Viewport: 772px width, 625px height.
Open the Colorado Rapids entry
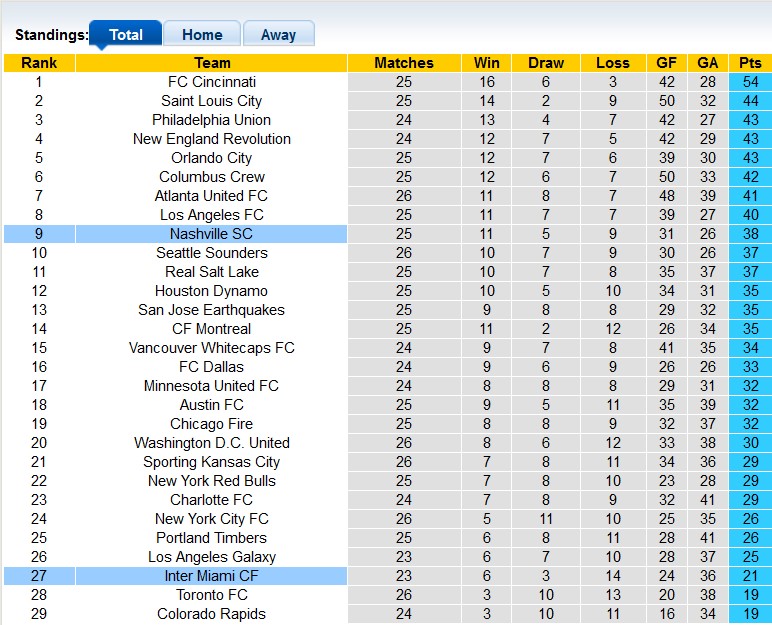[212, 614]
